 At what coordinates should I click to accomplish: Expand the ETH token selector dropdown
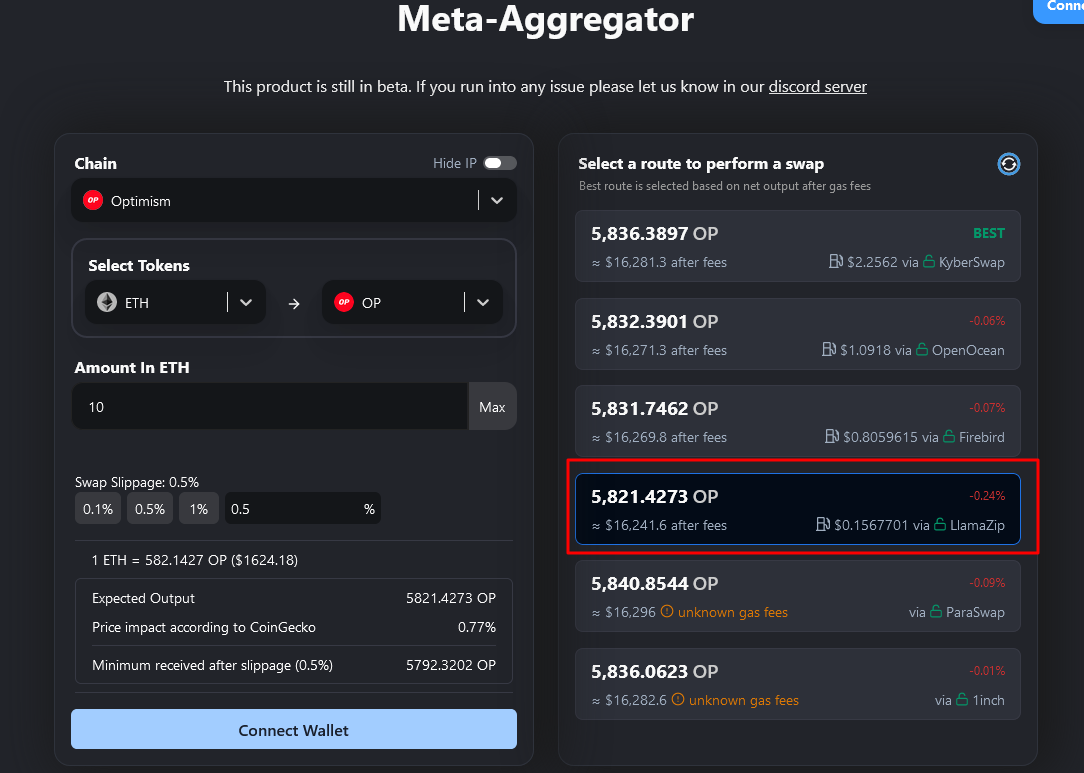click(x=246, y=302)
